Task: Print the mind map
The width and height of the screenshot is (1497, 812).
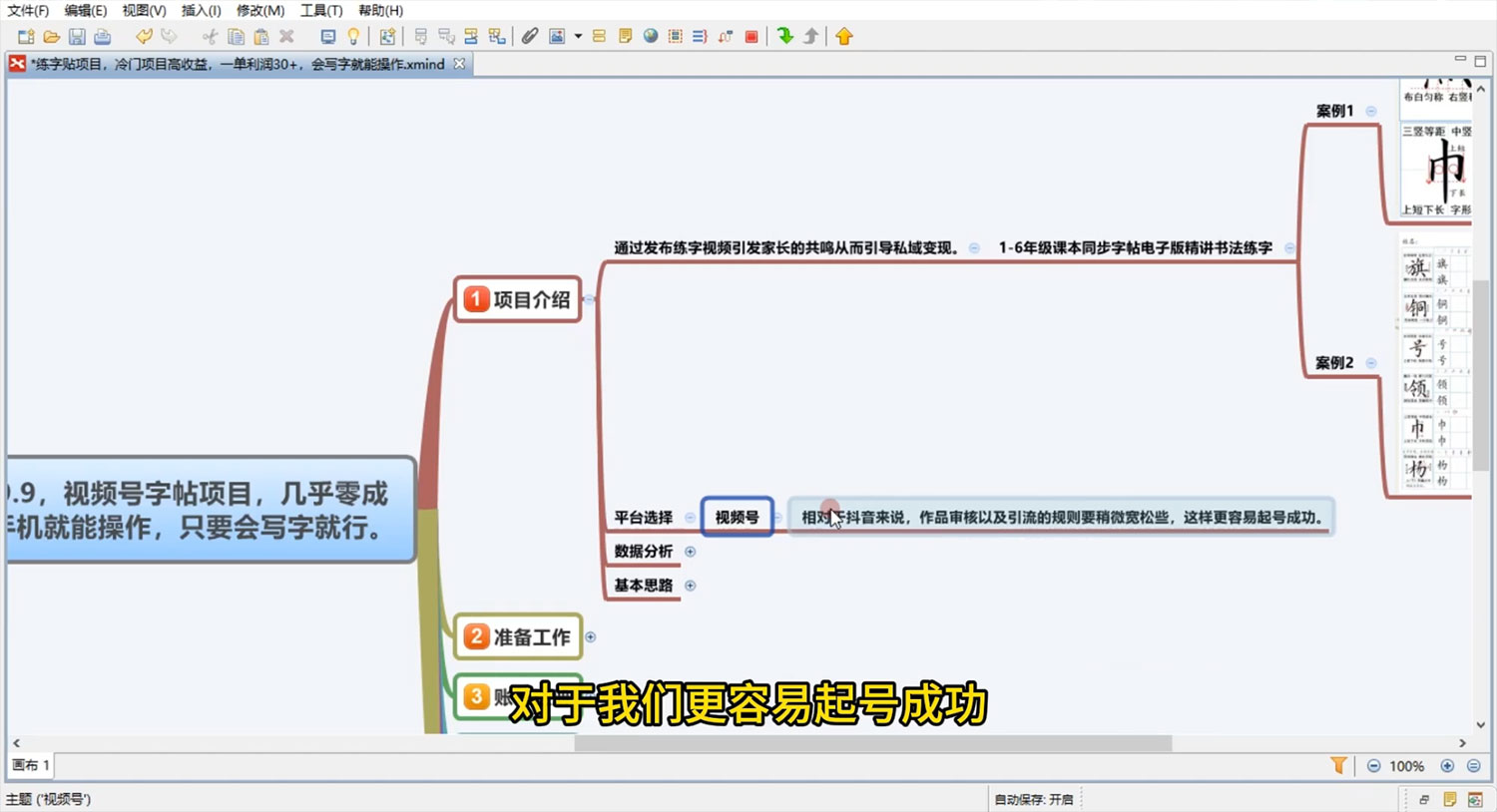Action: coord(101,37)
